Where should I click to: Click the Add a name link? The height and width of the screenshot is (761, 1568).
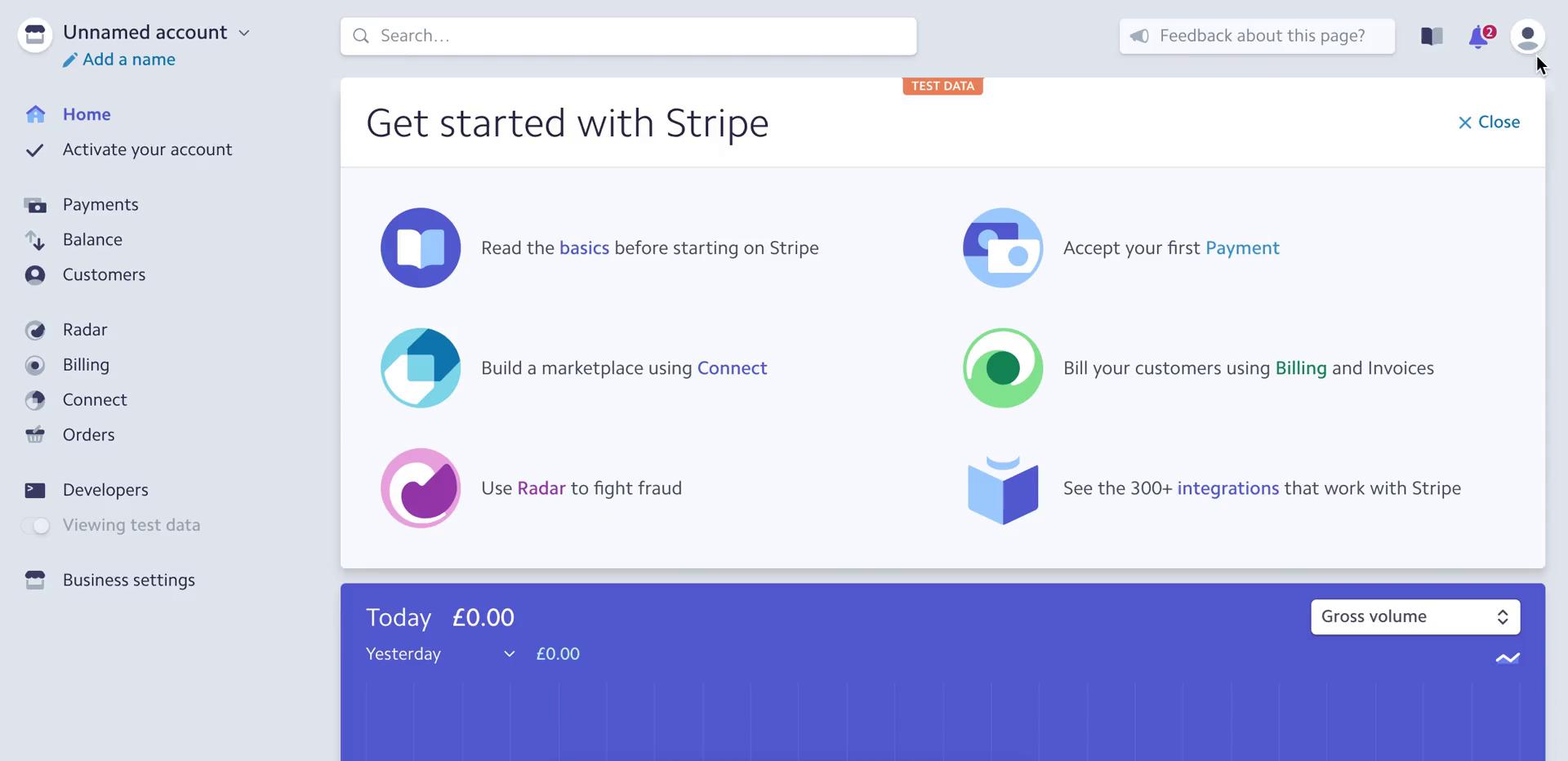click(129, 60)
